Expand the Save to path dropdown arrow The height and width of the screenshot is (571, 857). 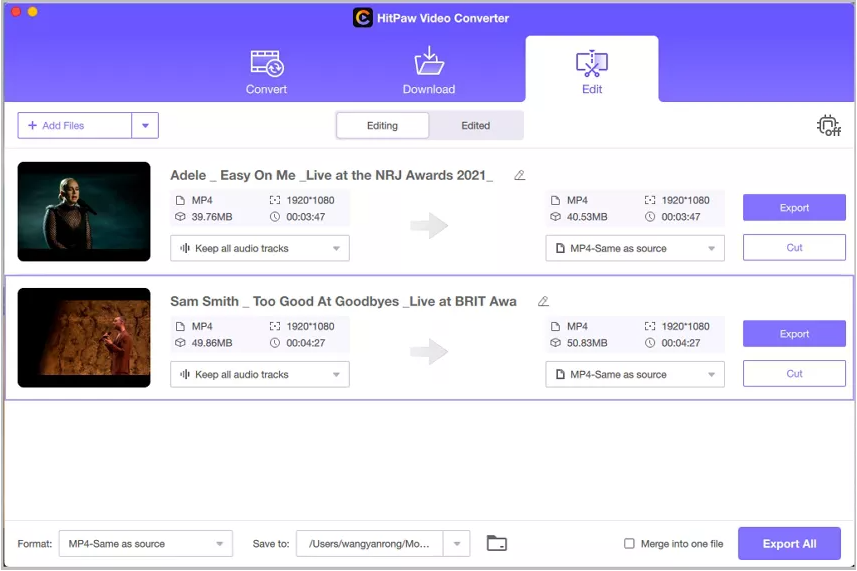click(457, 544)
